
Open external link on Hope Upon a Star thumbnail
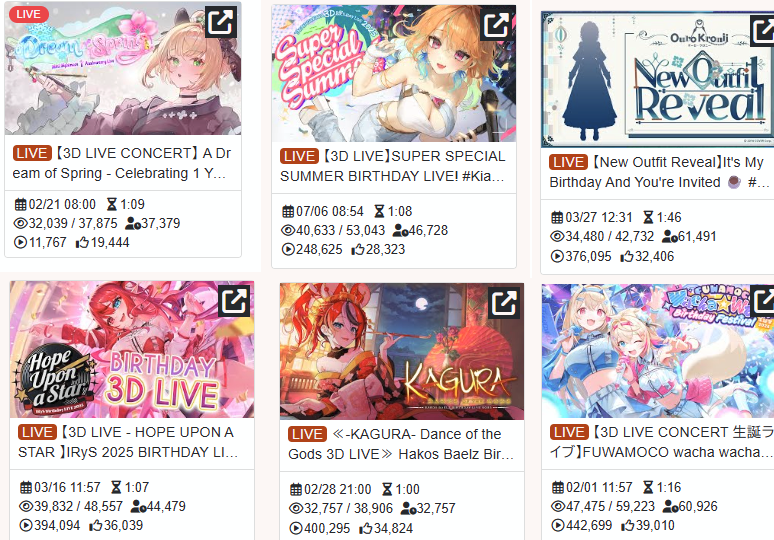(x=234, y=301)
